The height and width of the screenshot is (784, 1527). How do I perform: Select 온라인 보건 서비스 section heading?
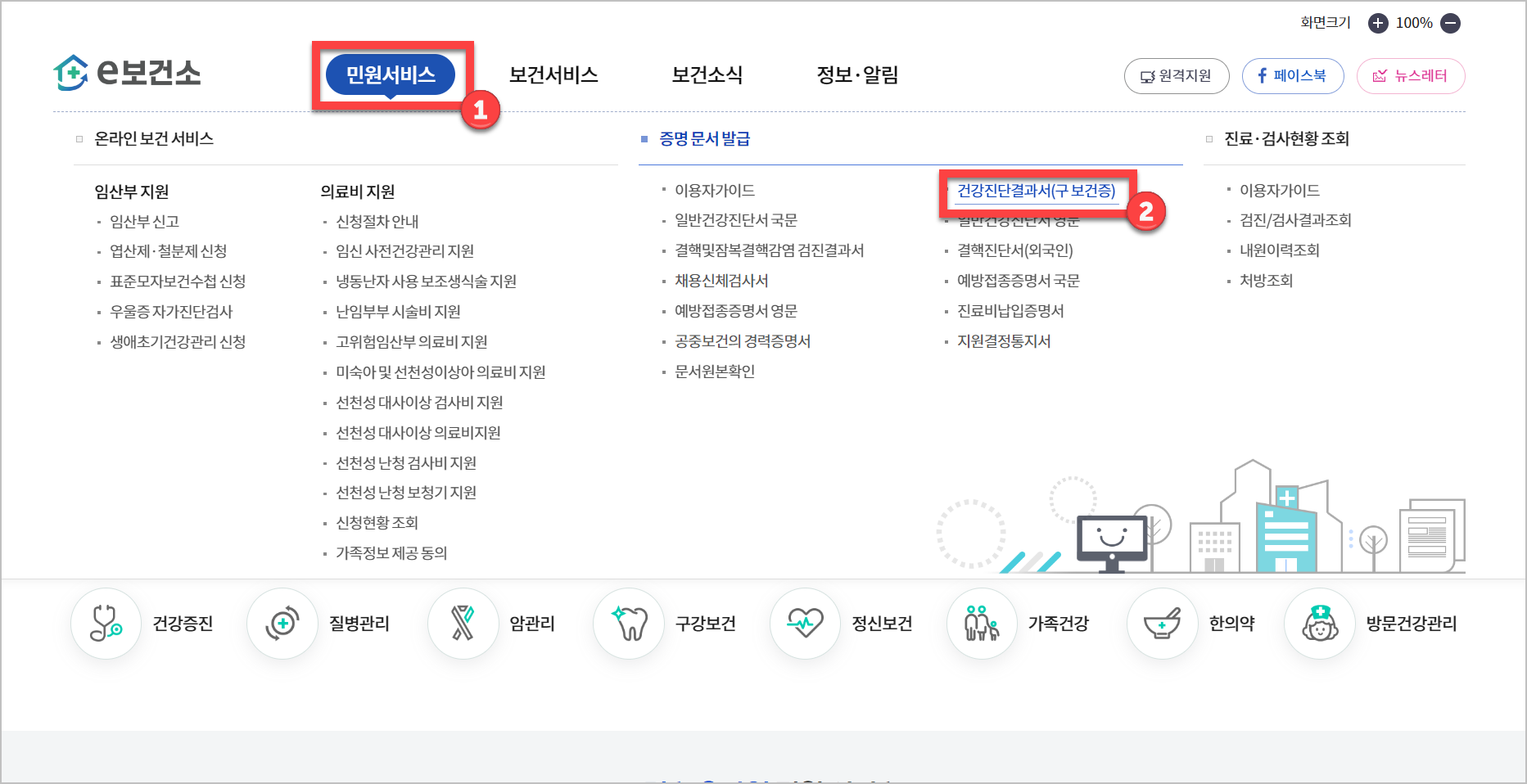pos(154,139)
